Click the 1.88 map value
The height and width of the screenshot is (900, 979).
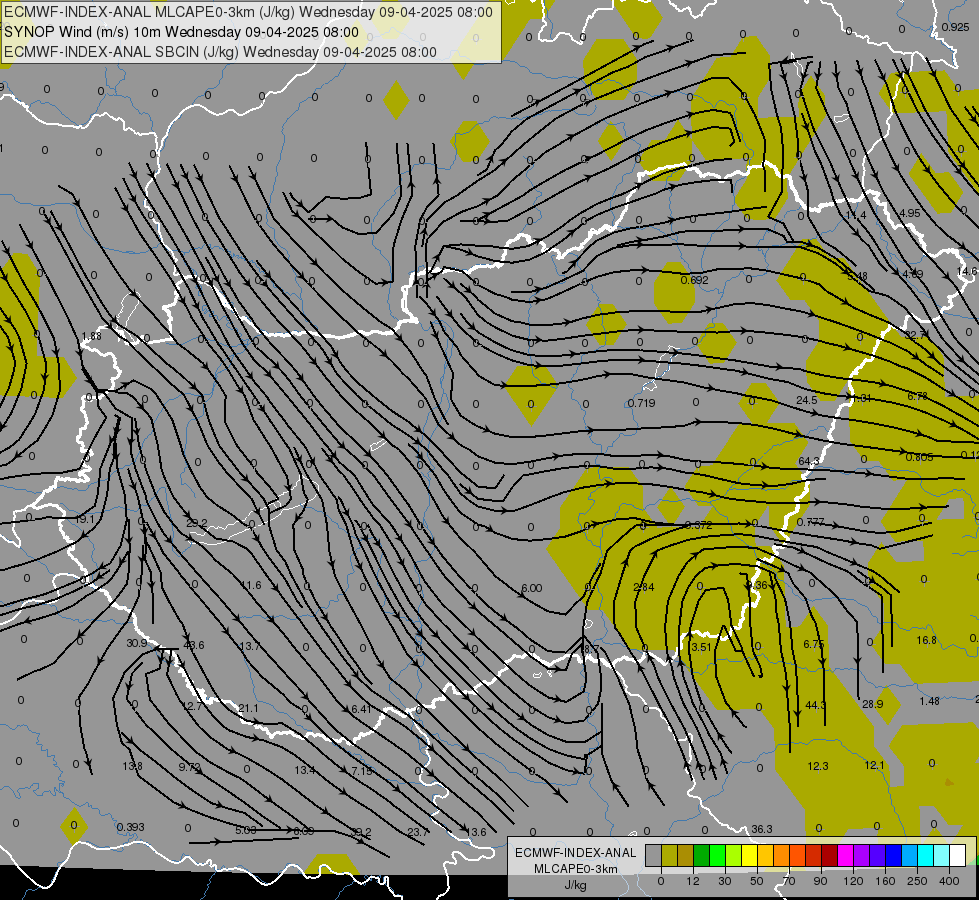[x=91, y=336]
